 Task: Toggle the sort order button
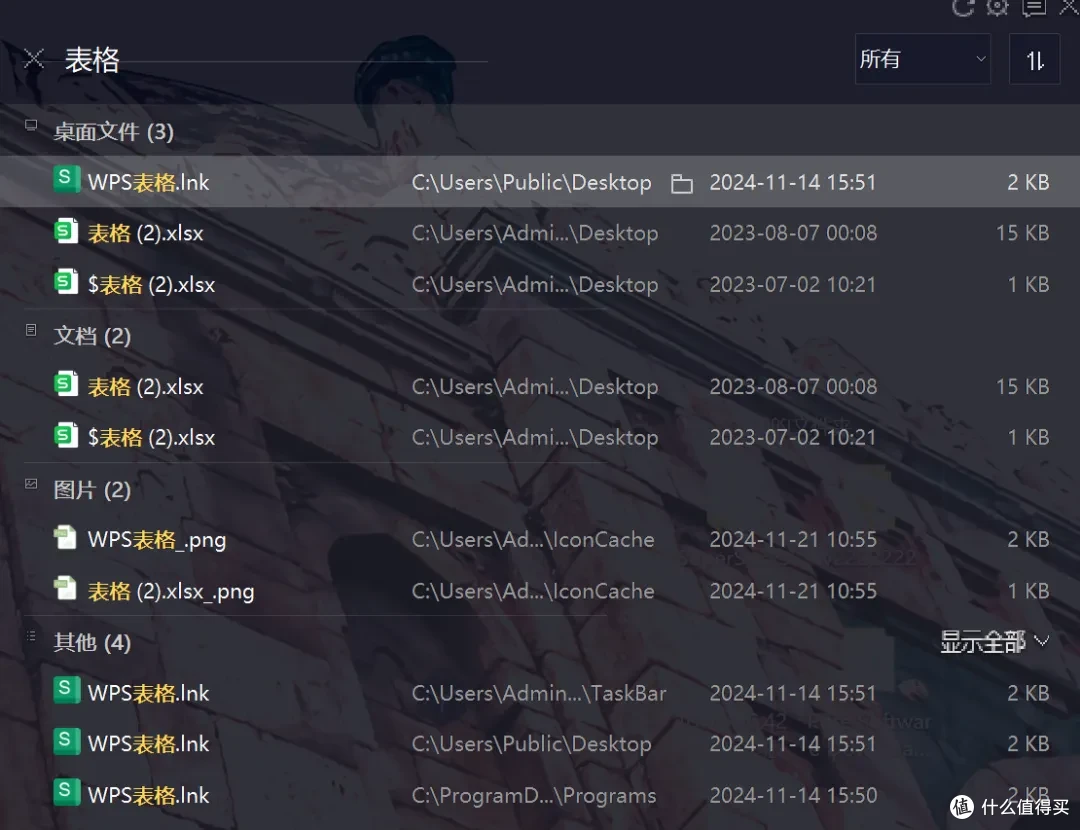pos(1034,60)
